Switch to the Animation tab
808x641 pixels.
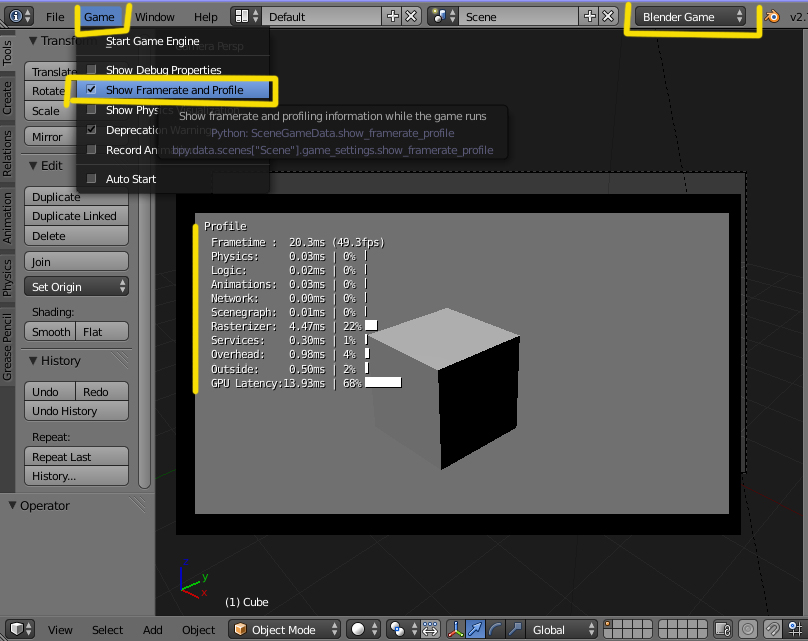pyautogui.click(x=7, y=217)
